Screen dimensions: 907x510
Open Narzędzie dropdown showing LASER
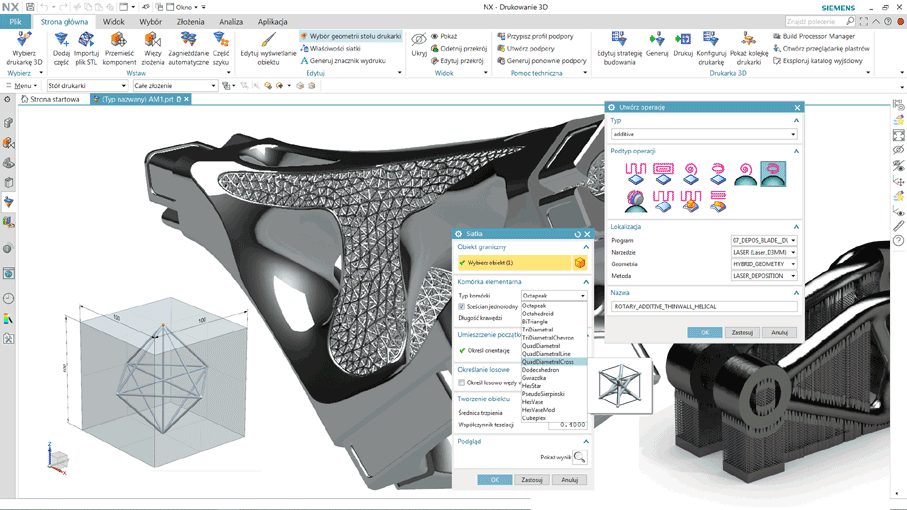coord(764,252)
